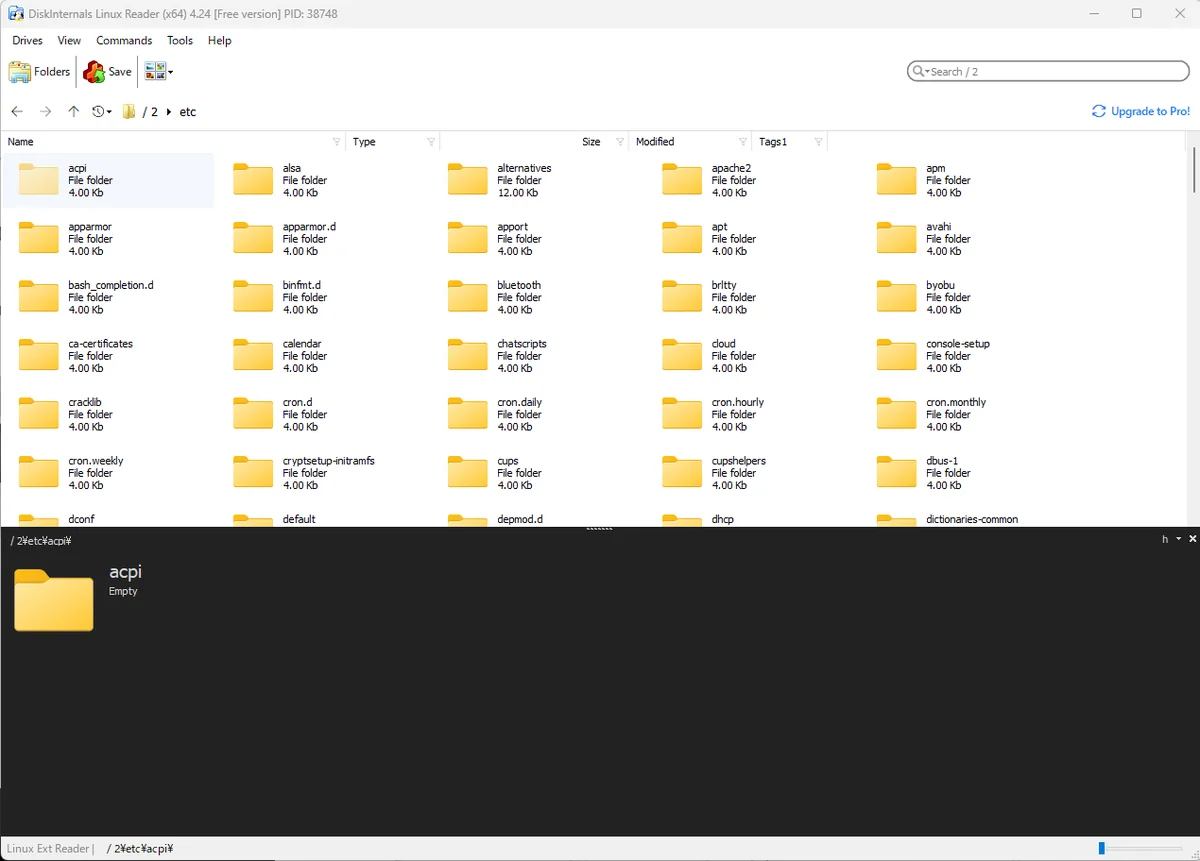Close the dark preview panel
Viewport: 1200px width, 861px height.
point(1191,539)
